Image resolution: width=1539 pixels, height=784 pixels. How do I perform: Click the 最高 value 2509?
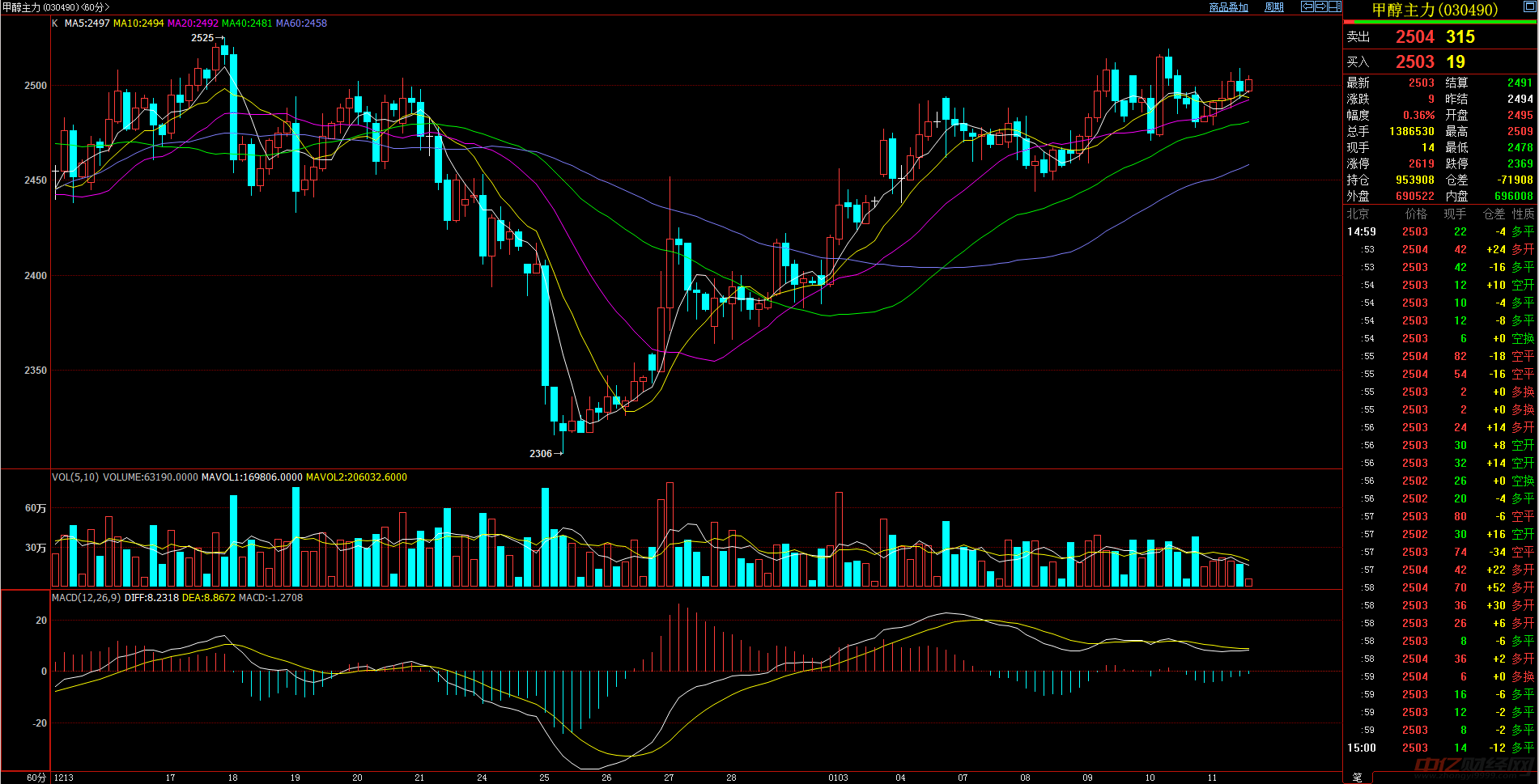(x=1520, y=132)
